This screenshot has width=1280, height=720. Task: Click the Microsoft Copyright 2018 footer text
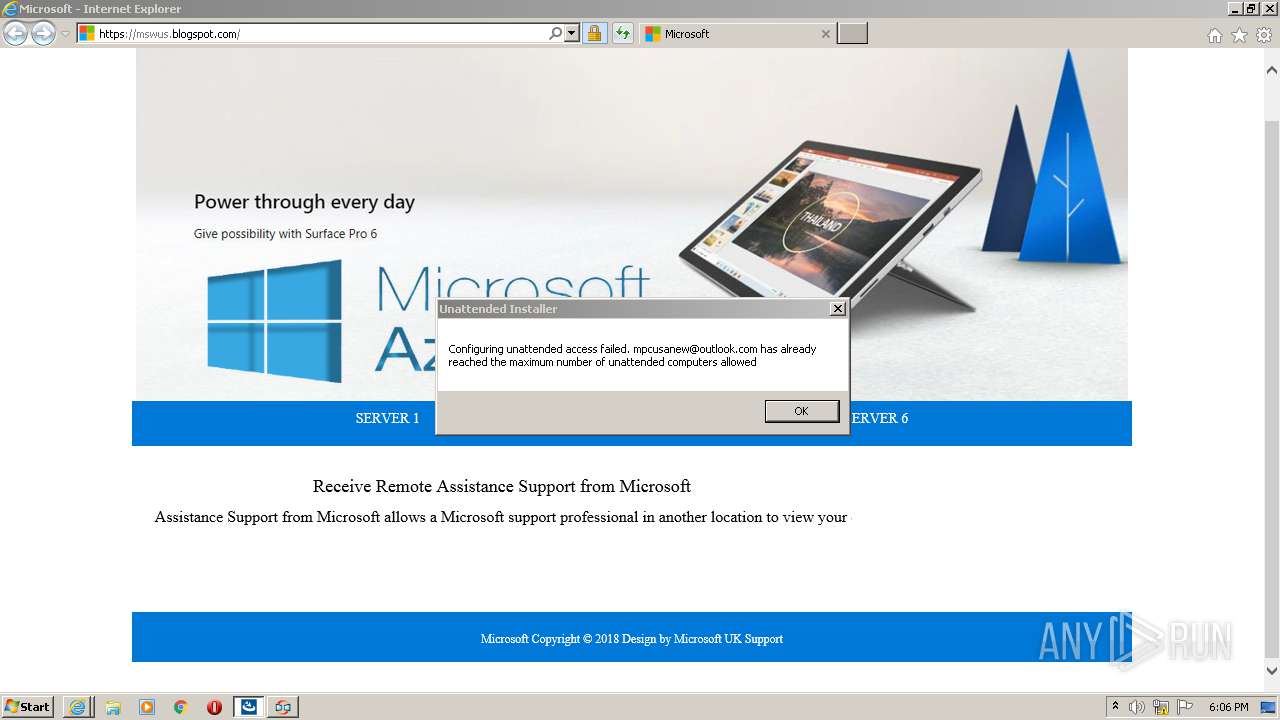coord(632,638)
